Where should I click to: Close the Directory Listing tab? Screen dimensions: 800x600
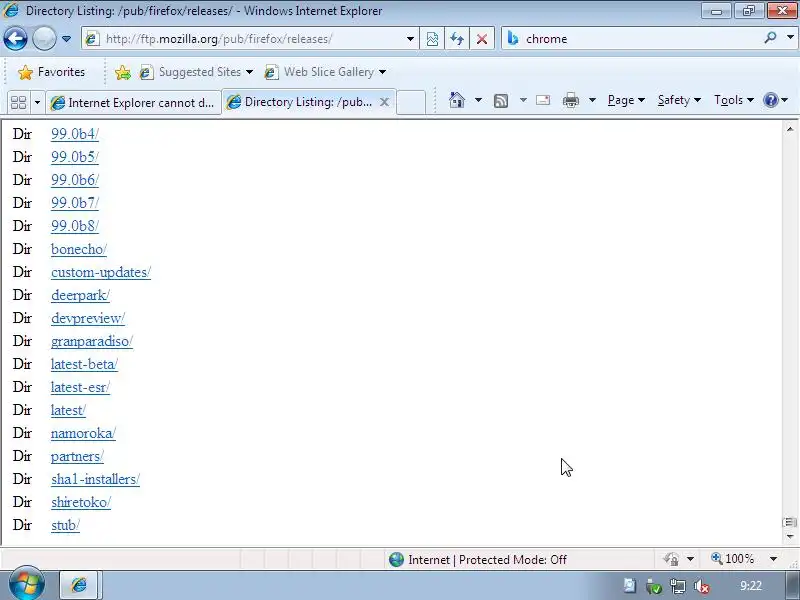point(385,102)
